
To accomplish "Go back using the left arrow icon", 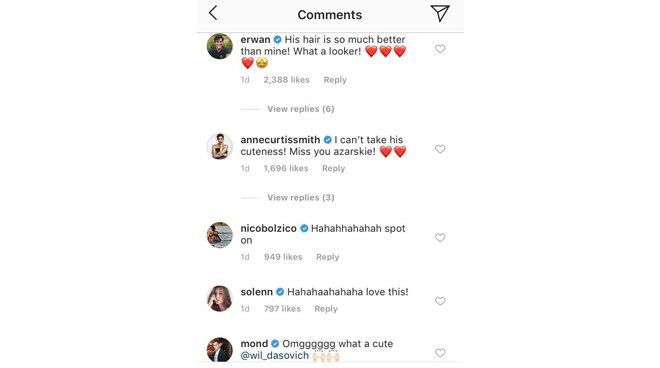I will tap(213, 13).
